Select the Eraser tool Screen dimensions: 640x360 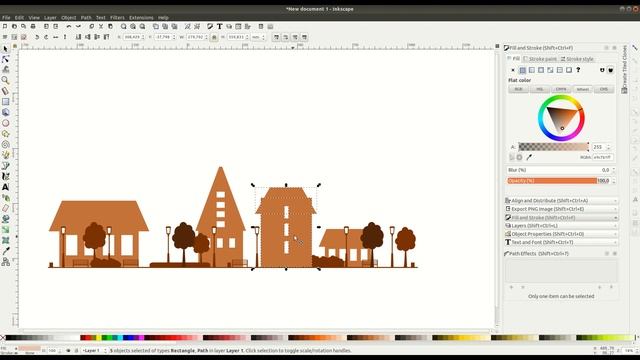pyautogui.click(x=5, y=208)
